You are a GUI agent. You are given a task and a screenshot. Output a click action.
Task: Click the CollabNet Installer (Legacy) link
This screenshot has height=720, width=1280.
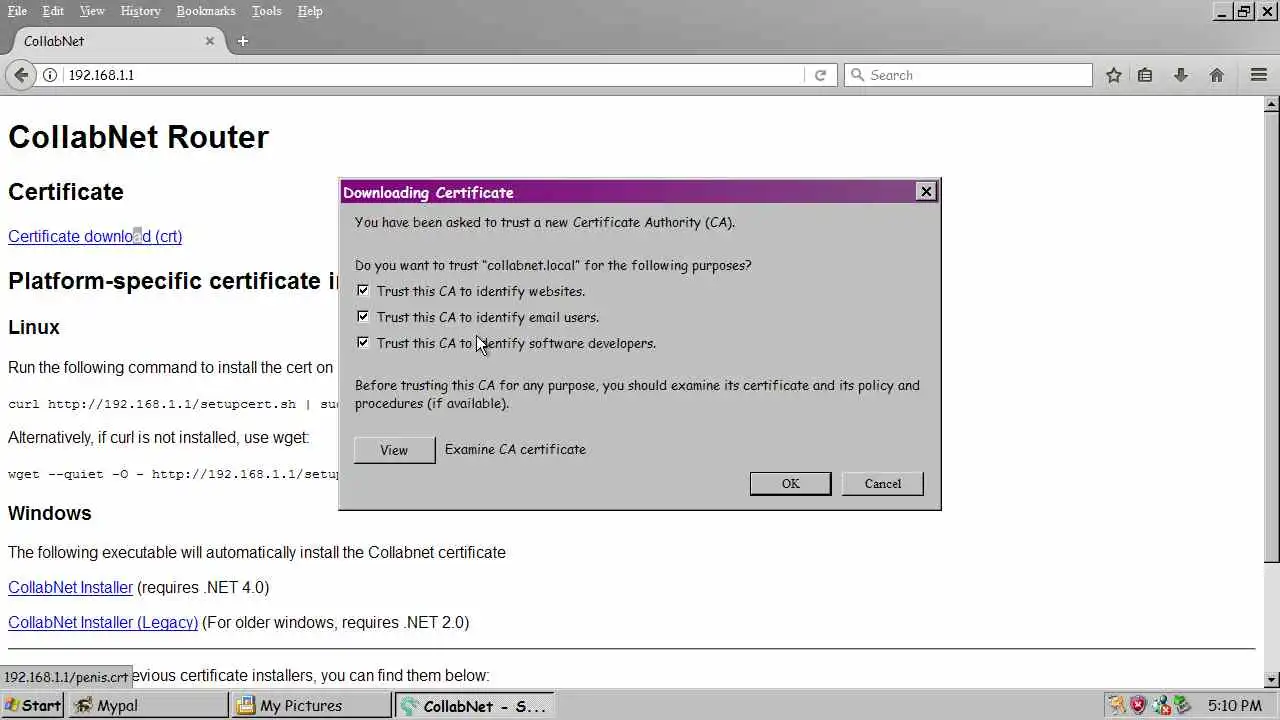(103, 622)
